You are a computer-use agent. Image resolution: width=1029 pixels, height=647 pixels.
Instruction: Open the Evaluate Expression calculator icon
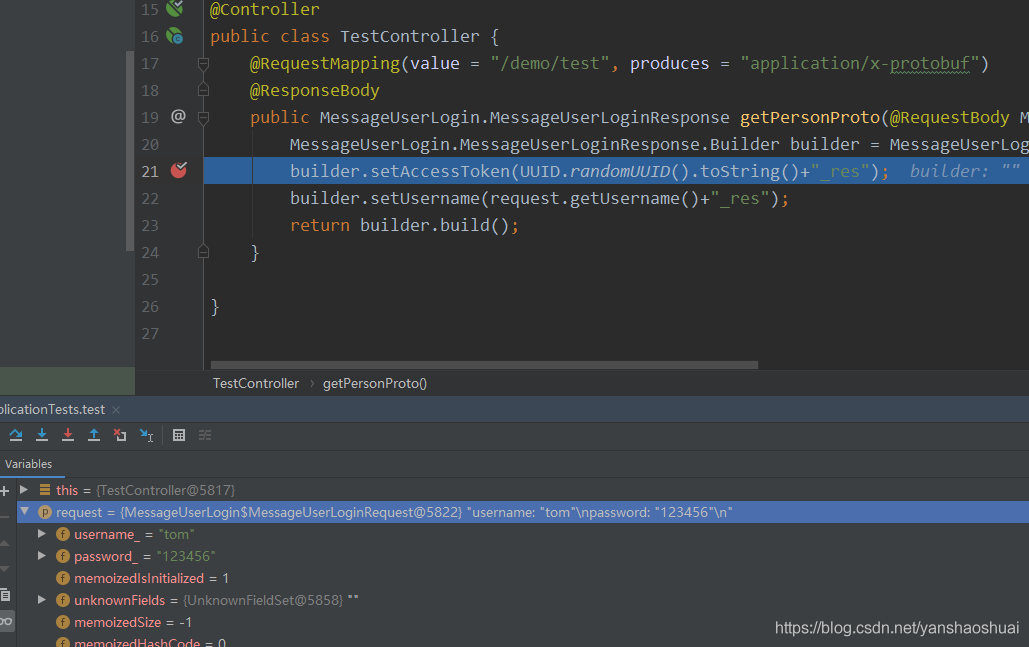click(x=179, y=435)
